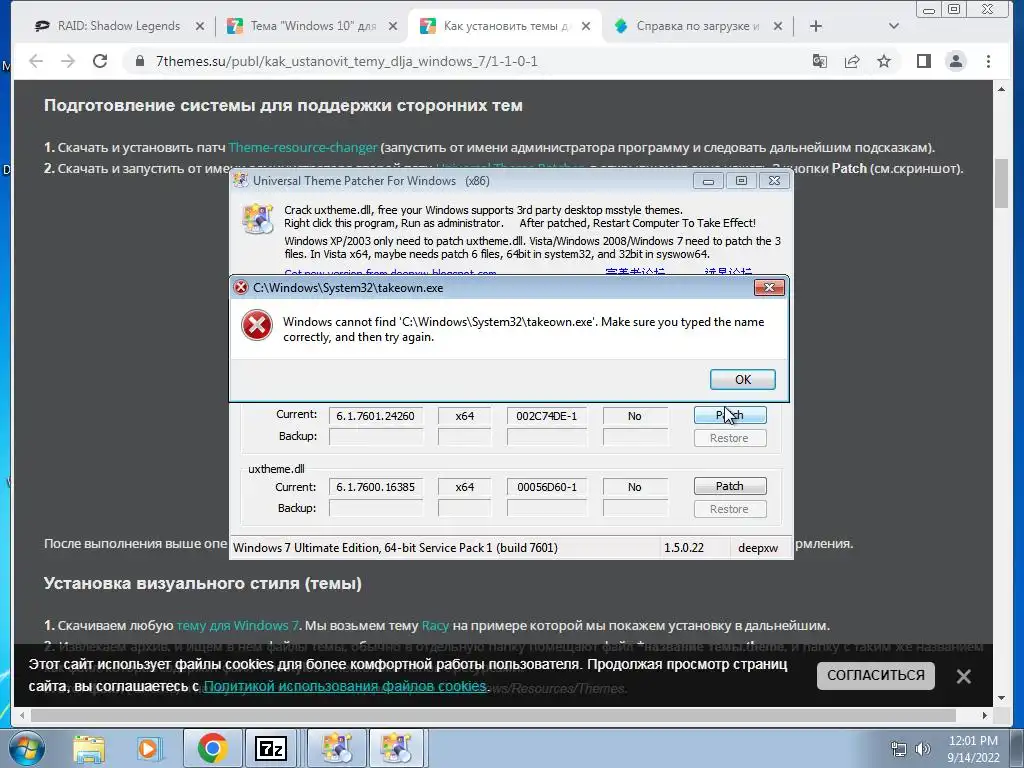Expand the tab search chevron
1024x768 pixels.
tap(894, 26)
